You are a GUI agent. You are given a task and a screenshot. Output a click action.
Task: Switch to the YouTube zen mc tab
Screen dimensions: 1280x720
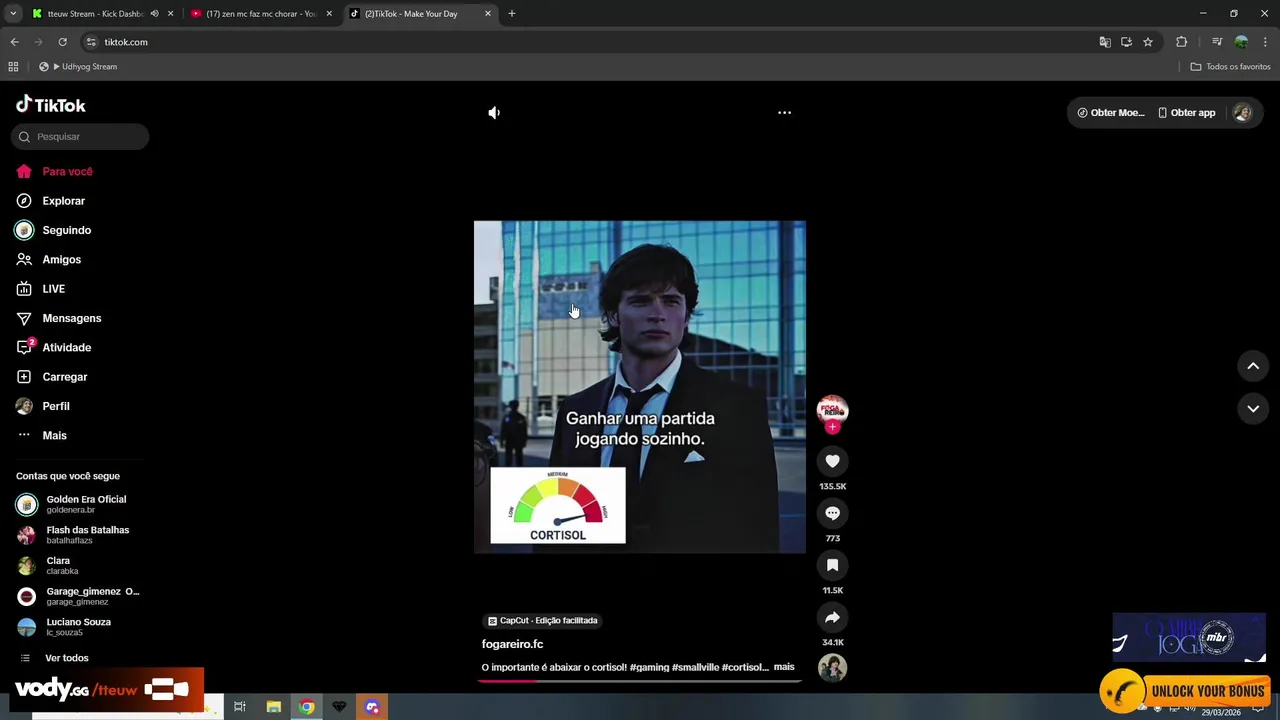(261, 14)
